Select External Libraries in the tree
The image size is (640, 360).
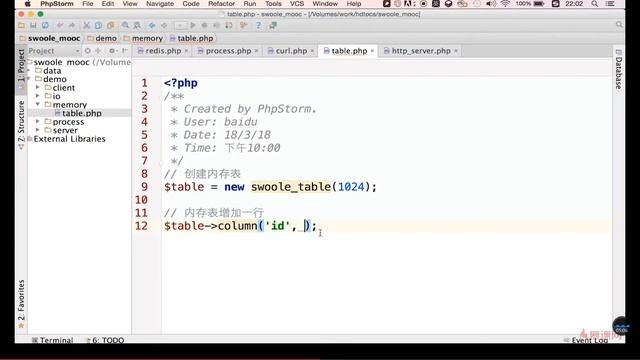(x=69, y=139)
